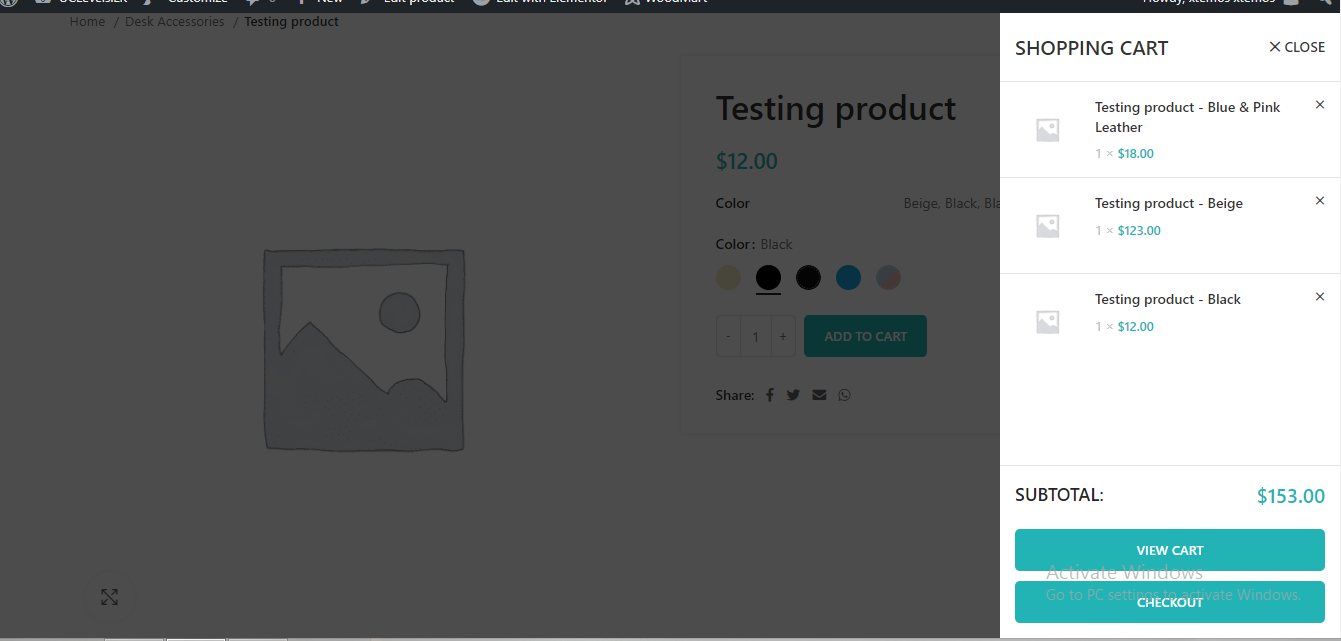
Task: Decrease quantity with the minus button
Action: tap(728, 336)
